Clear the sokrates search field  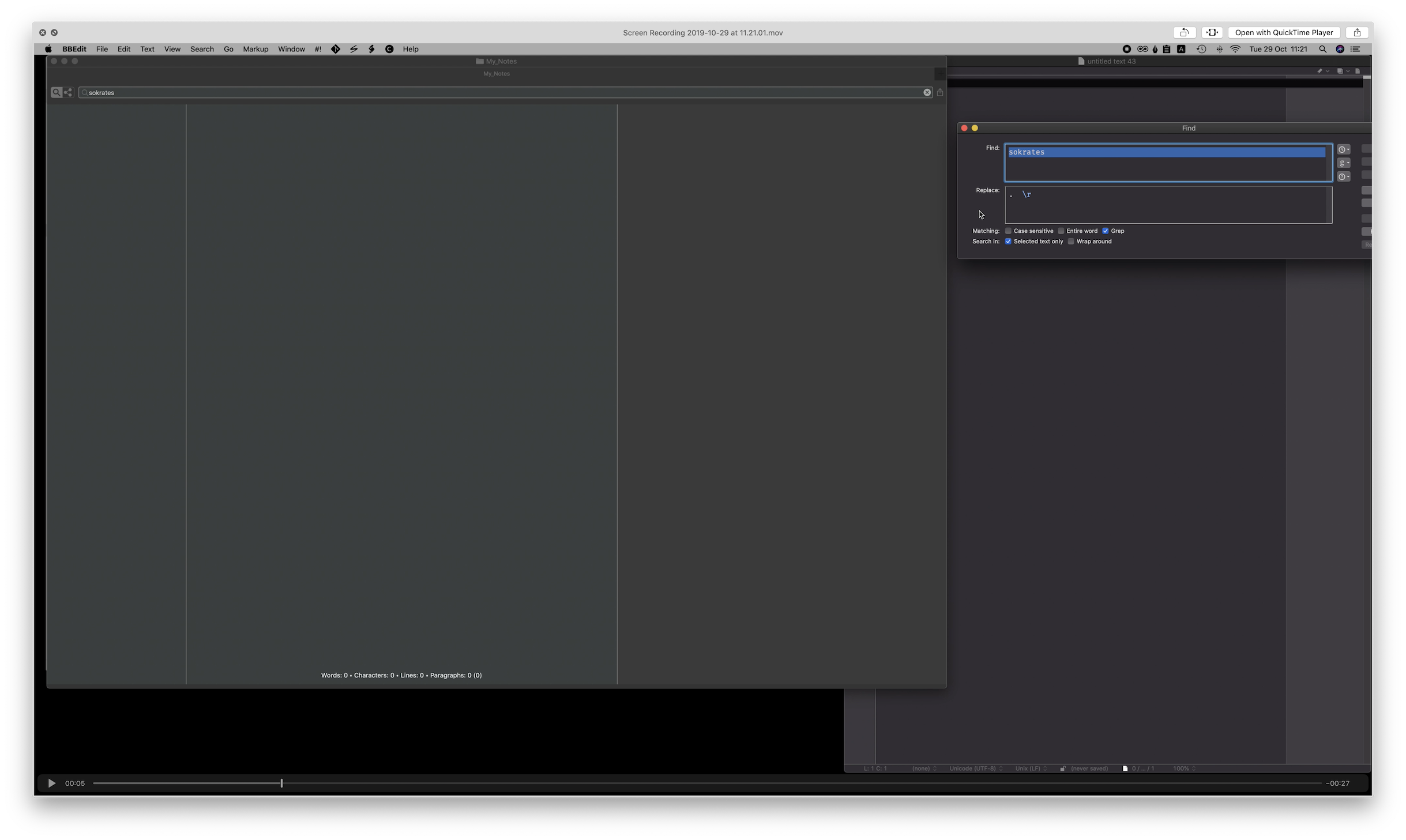tap(927, 92)
